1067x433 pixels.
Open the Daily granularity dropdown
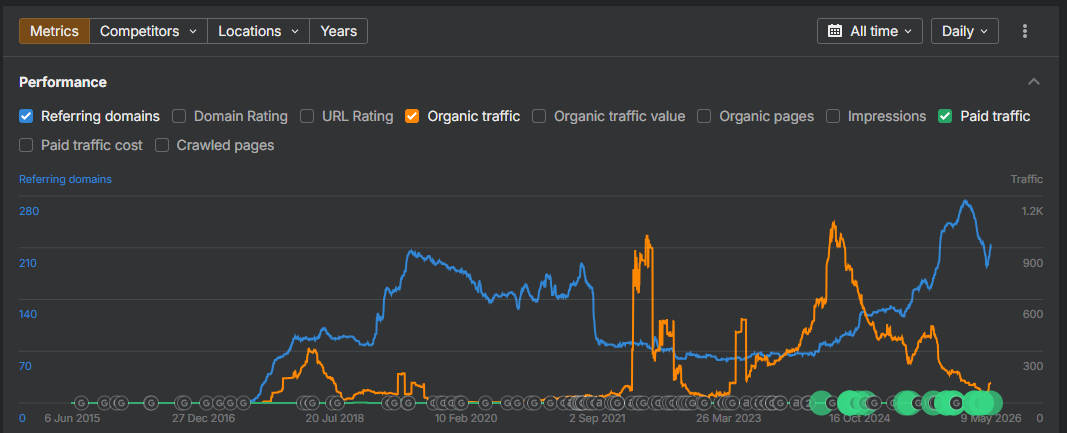click(x=964, y=31)
